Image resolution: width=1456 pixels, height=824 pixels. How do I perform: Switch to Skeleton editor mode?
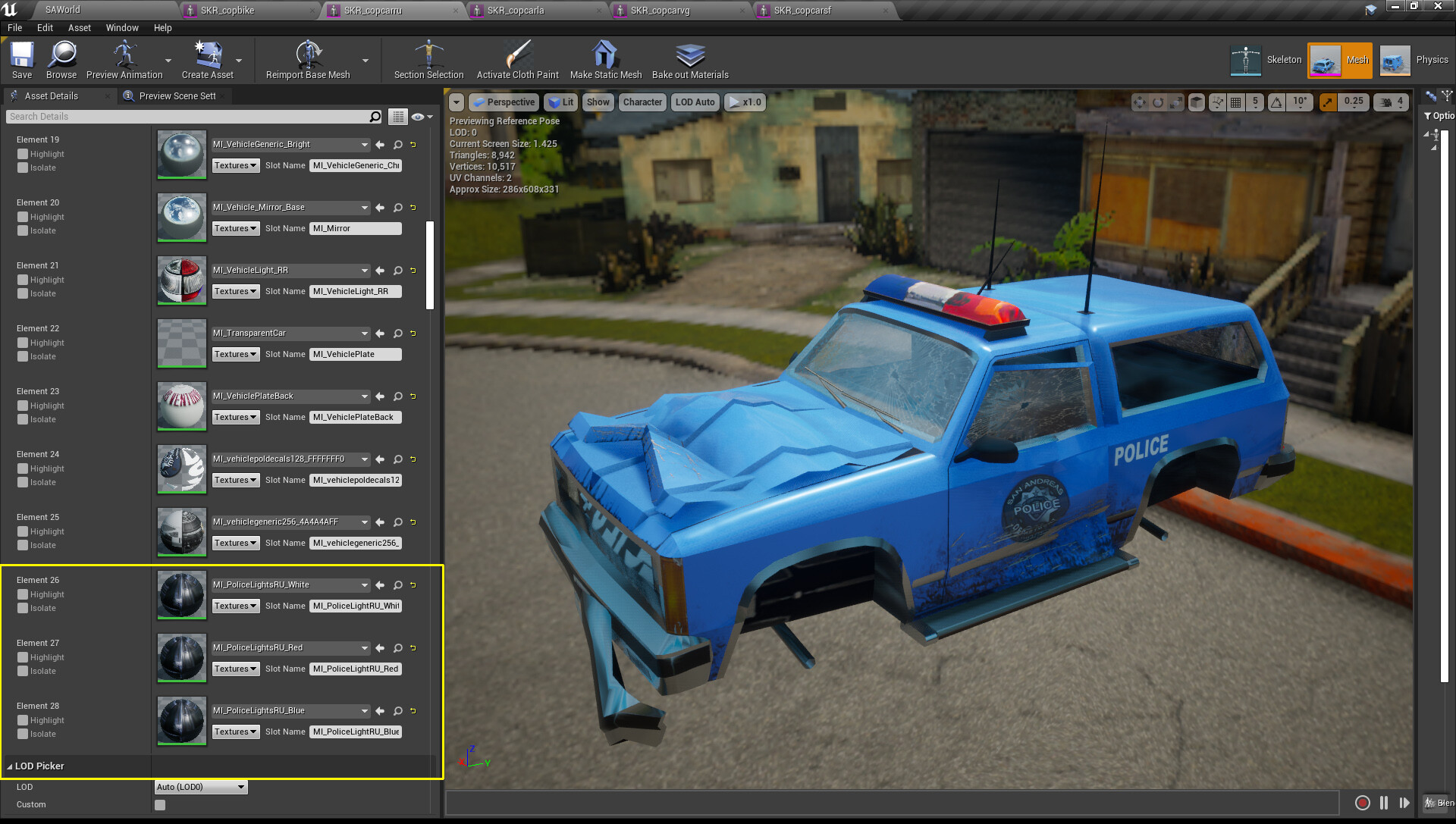(1266, 60)
